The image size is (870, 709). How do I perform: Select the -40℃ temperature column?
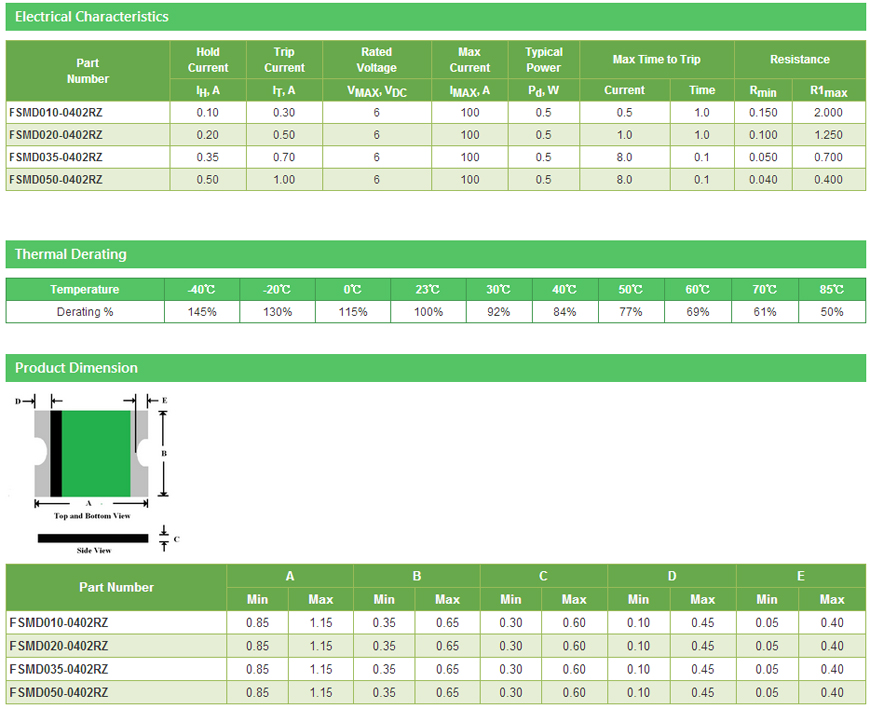201,290
